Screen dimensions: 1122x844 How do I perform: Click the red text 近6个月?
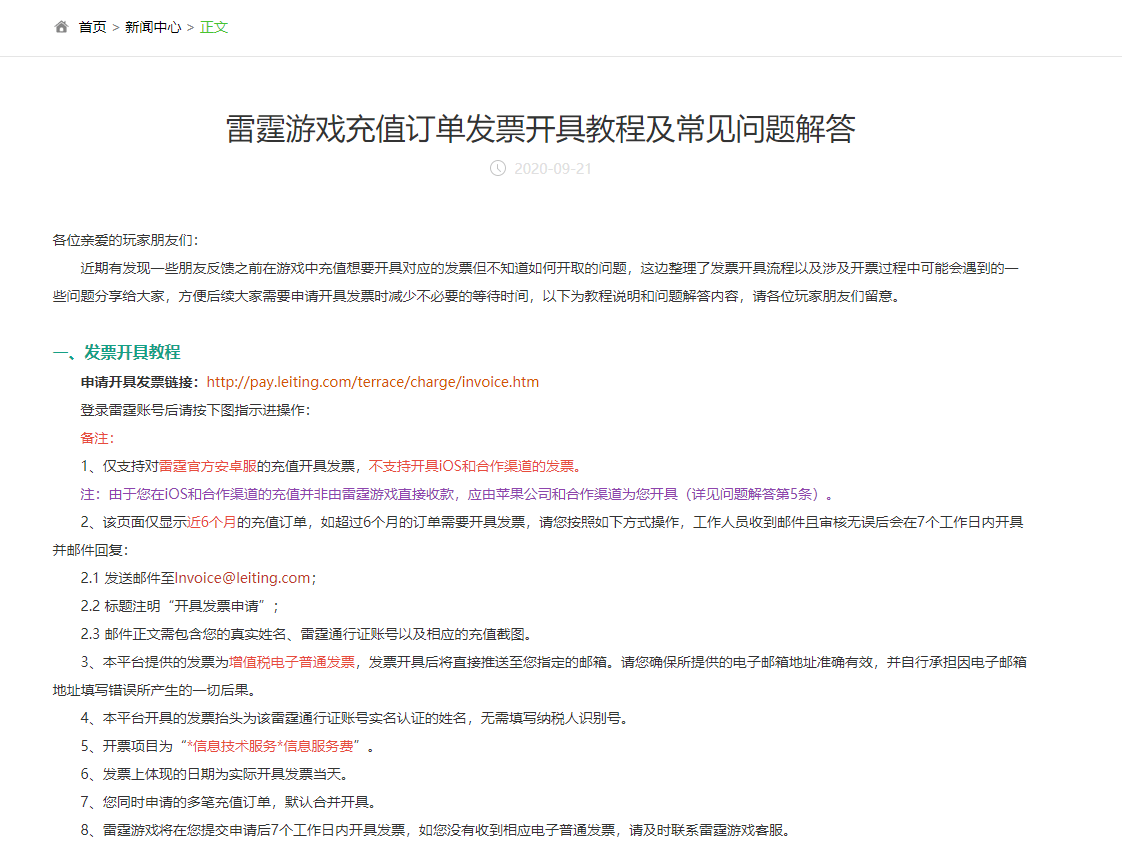point(212,523)
